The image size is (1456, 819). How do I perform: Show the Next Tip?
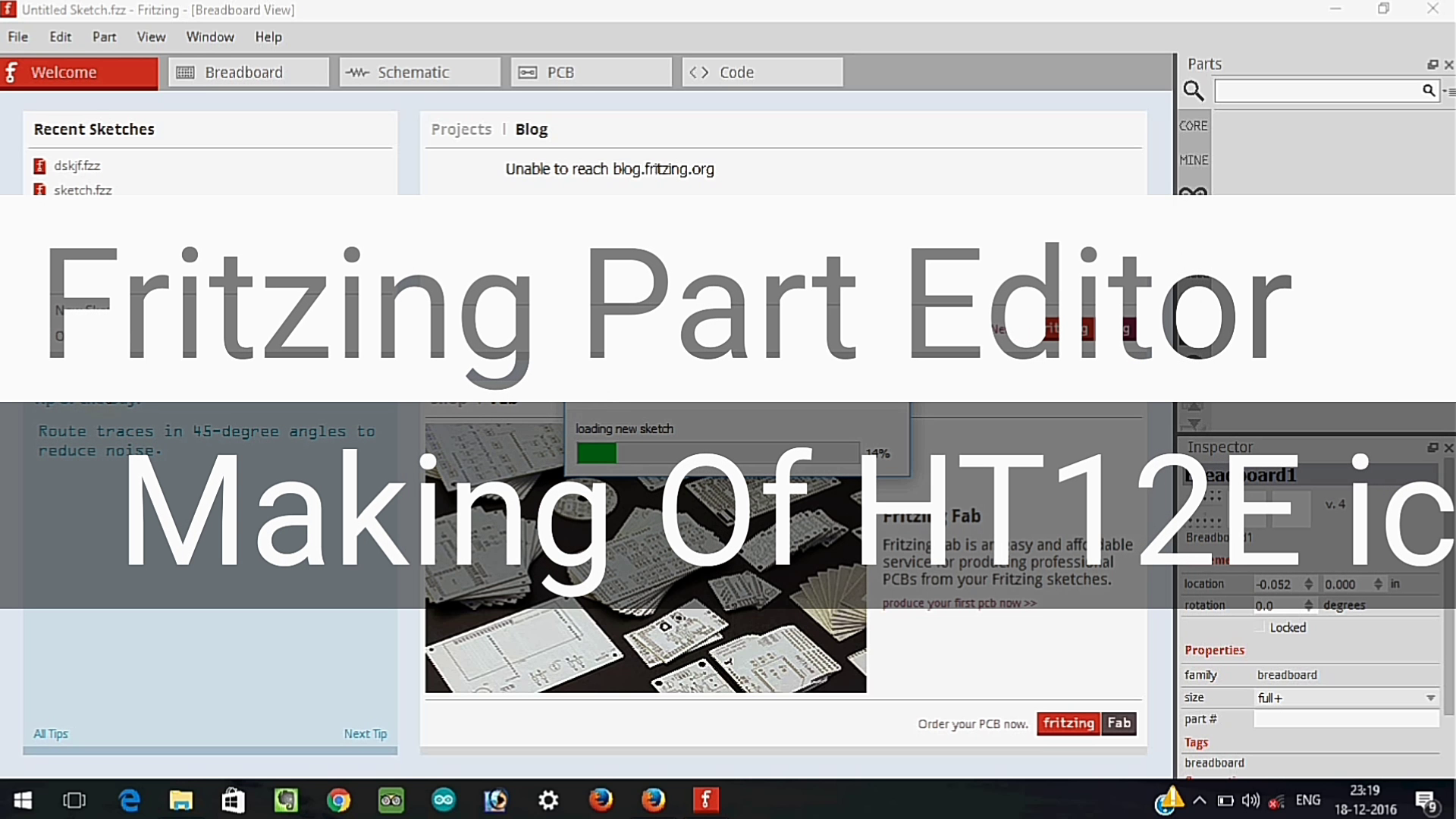366,733
